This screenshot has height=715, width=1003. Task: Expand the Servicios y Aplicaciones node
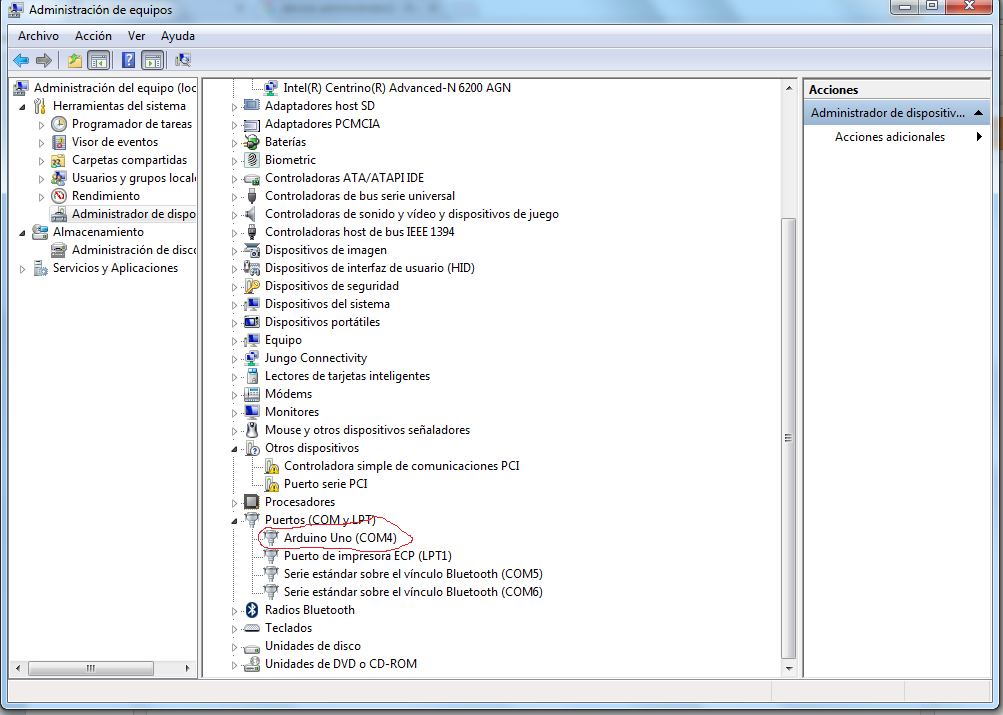(22, 269)
